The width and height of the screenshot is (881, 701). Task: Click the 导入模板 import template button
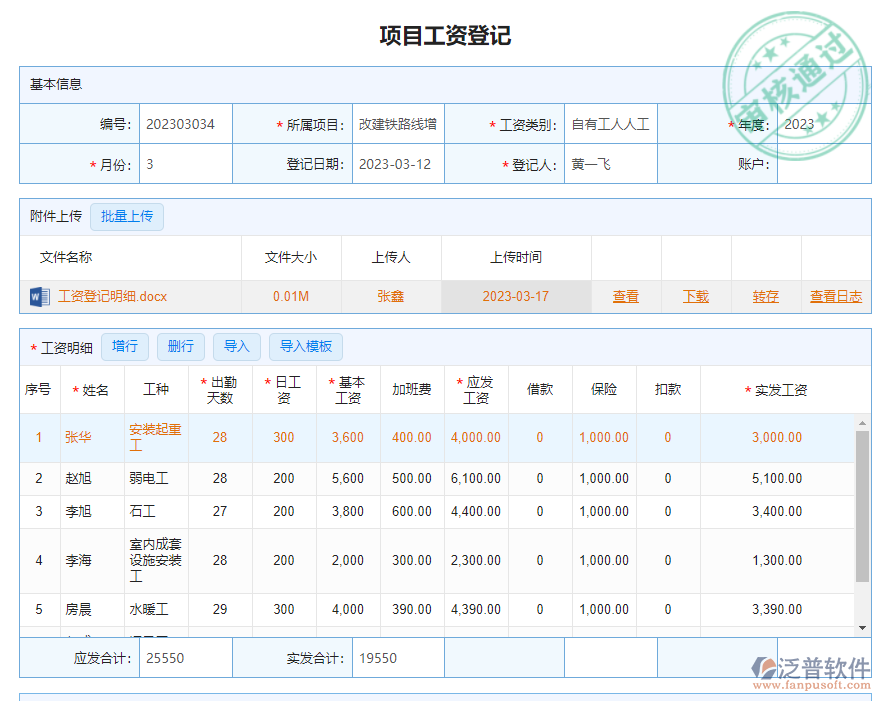click(305, 347)
